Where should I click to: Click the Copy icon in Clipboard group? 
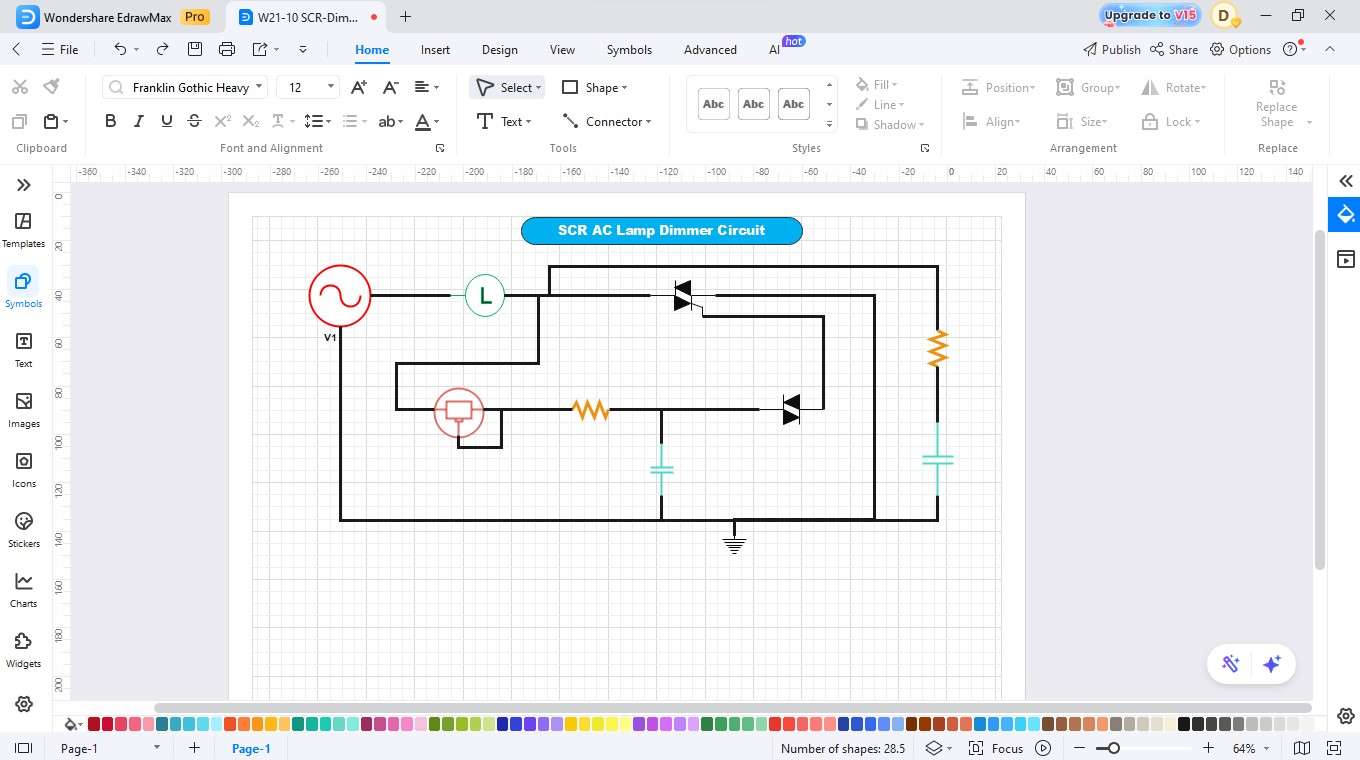point(19,122)
